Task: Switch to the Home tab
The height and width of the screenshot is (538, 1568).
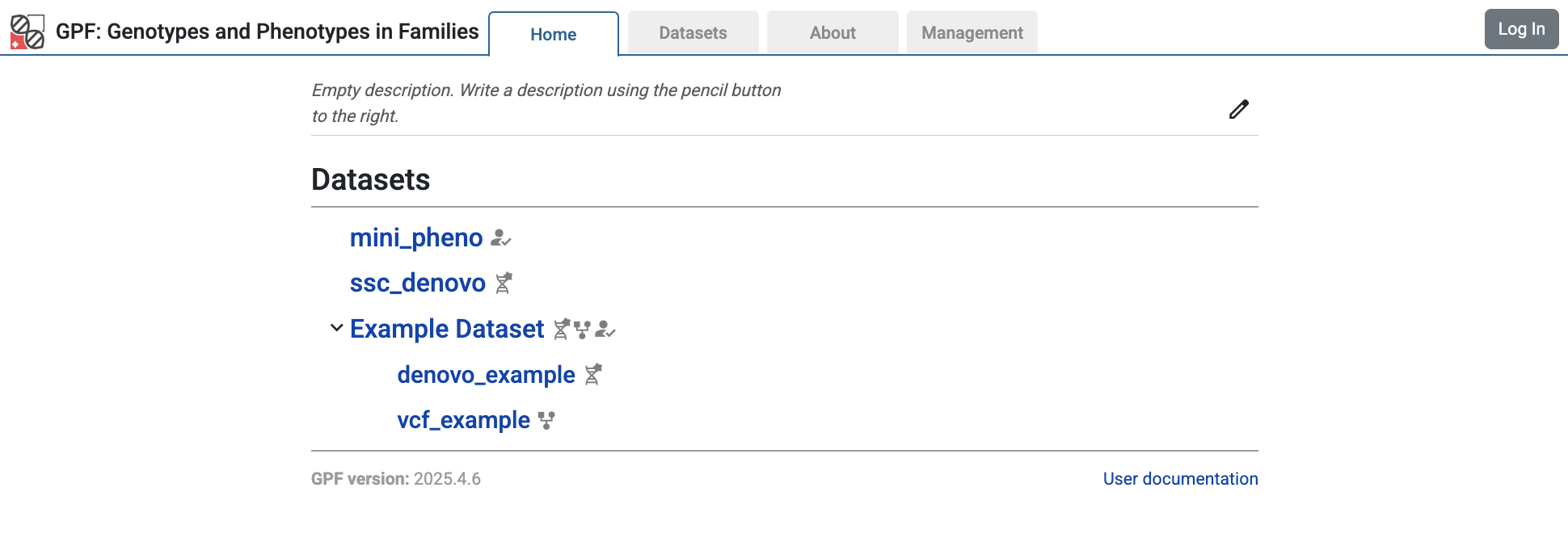Action: coord(554,34)
